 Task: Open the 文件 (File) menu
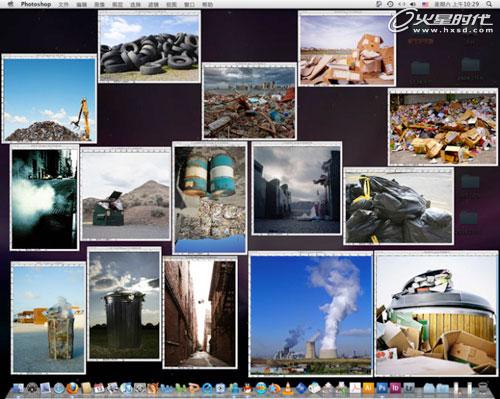63,4
